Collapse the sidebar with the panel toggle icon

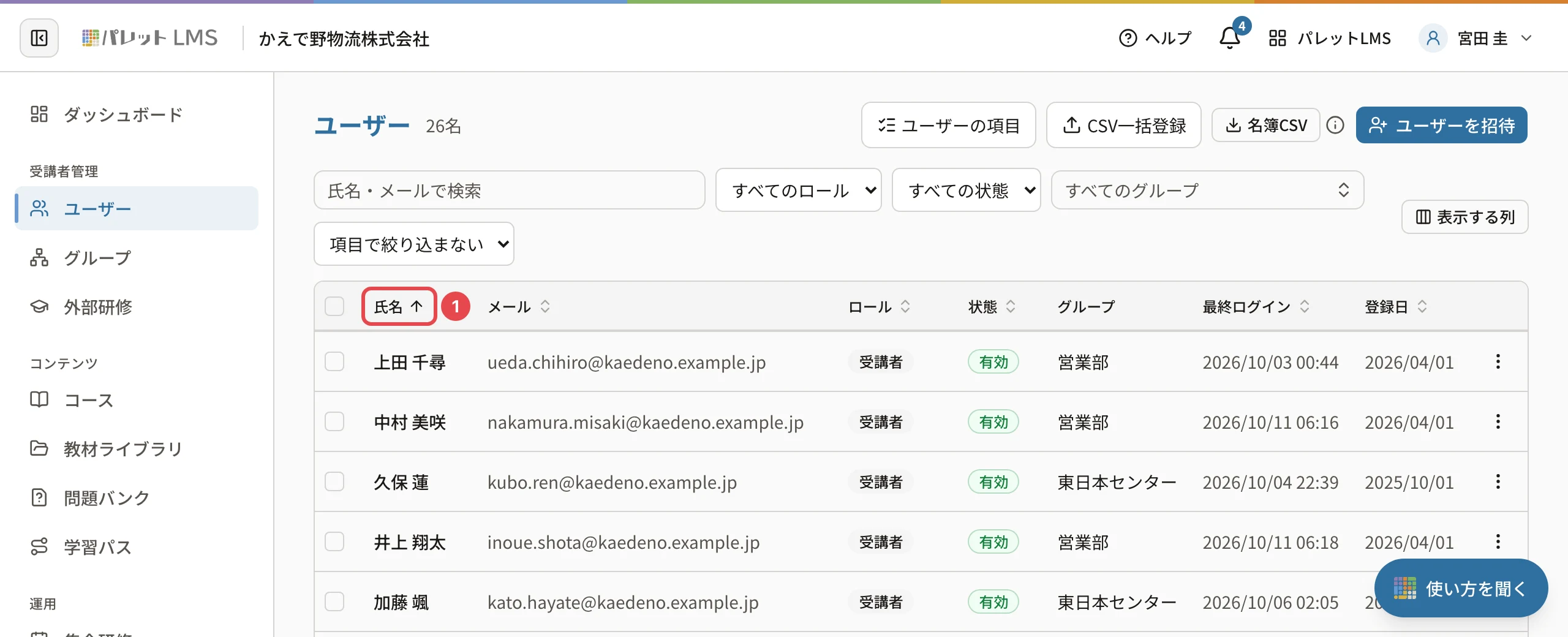[x=39, y=39]
